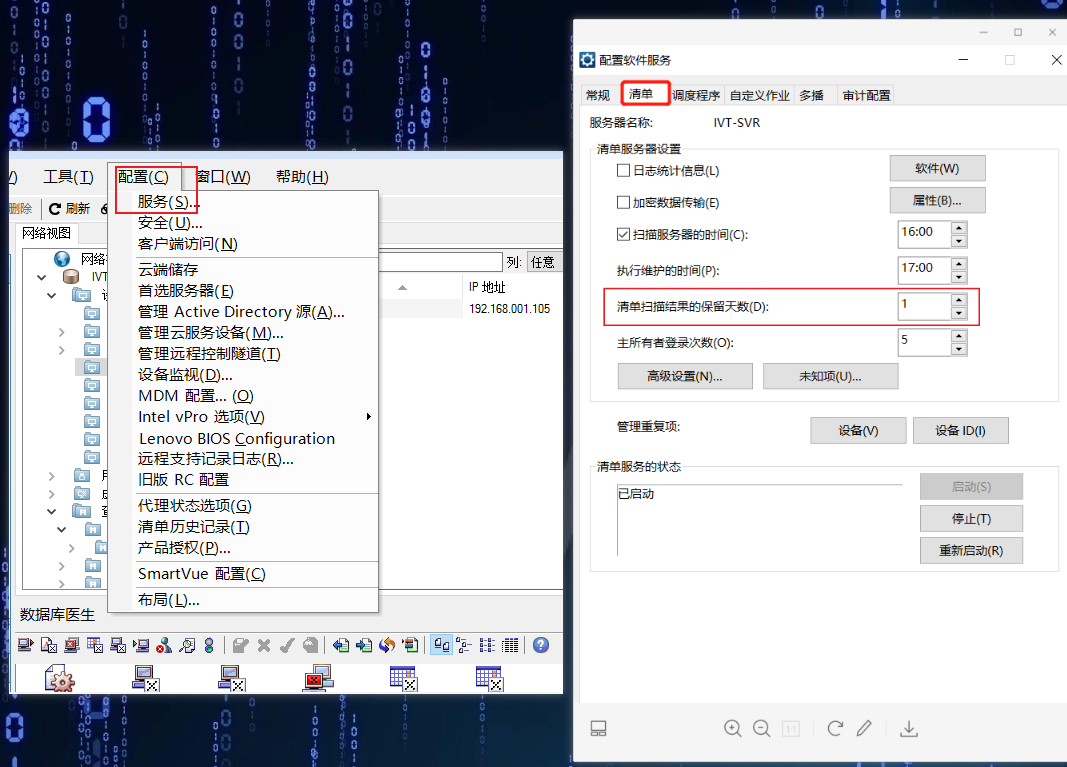Switch to the 调度程序 tab
The height and width of the screenshot is (767, 1067).
[697, 93]
